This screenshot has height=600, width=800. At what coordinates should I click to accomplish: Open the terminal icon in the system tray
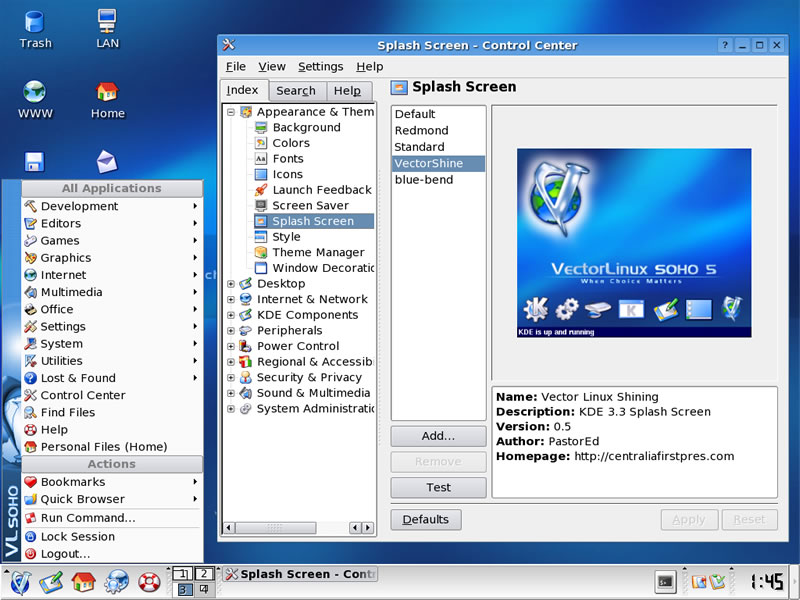666,582
